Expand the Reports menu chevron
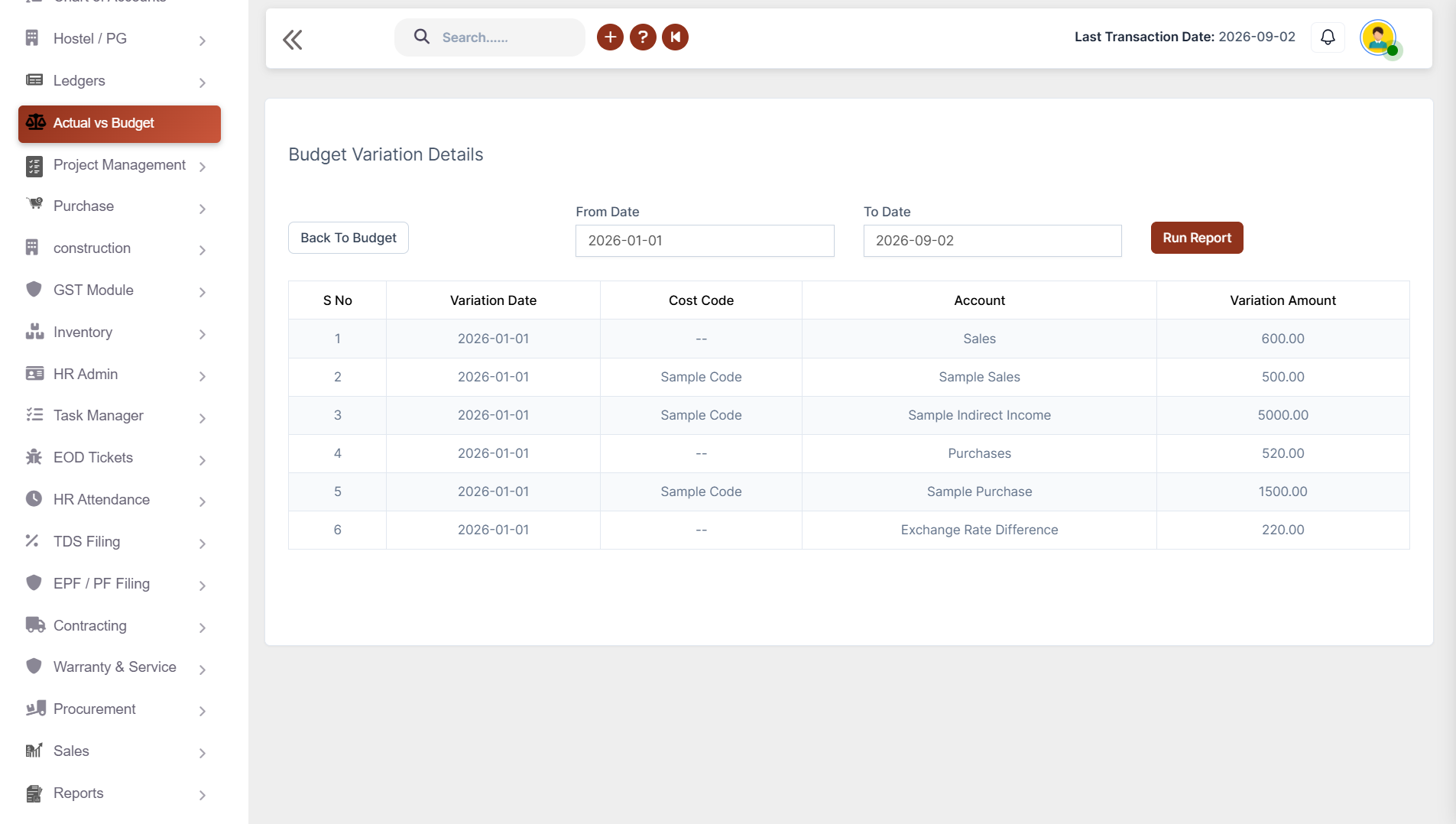The image size is (1456, 824). click(x=203, y=795)
